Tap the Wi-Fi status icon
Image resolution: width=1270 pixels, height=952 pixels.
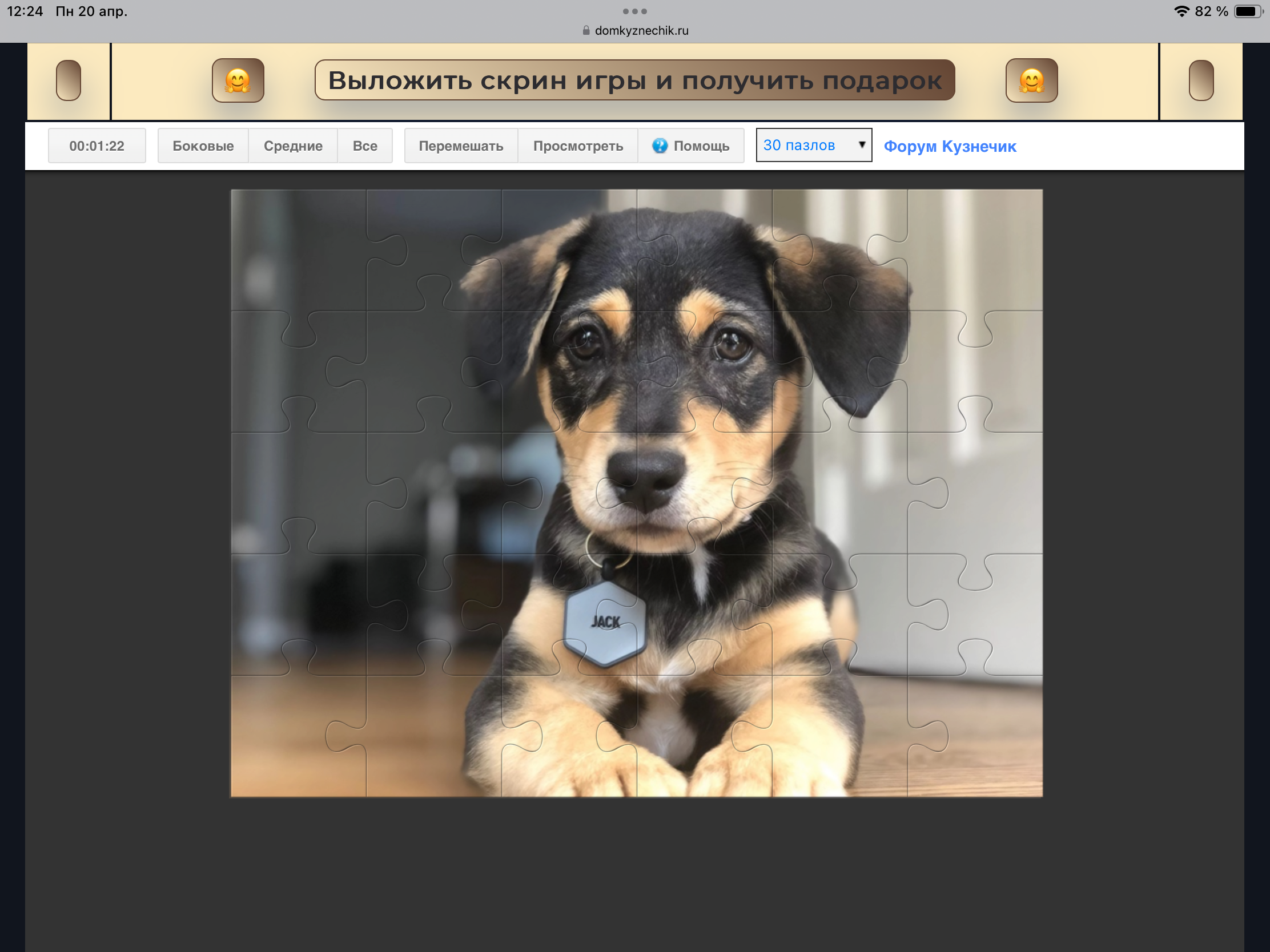pos(1181,11)
